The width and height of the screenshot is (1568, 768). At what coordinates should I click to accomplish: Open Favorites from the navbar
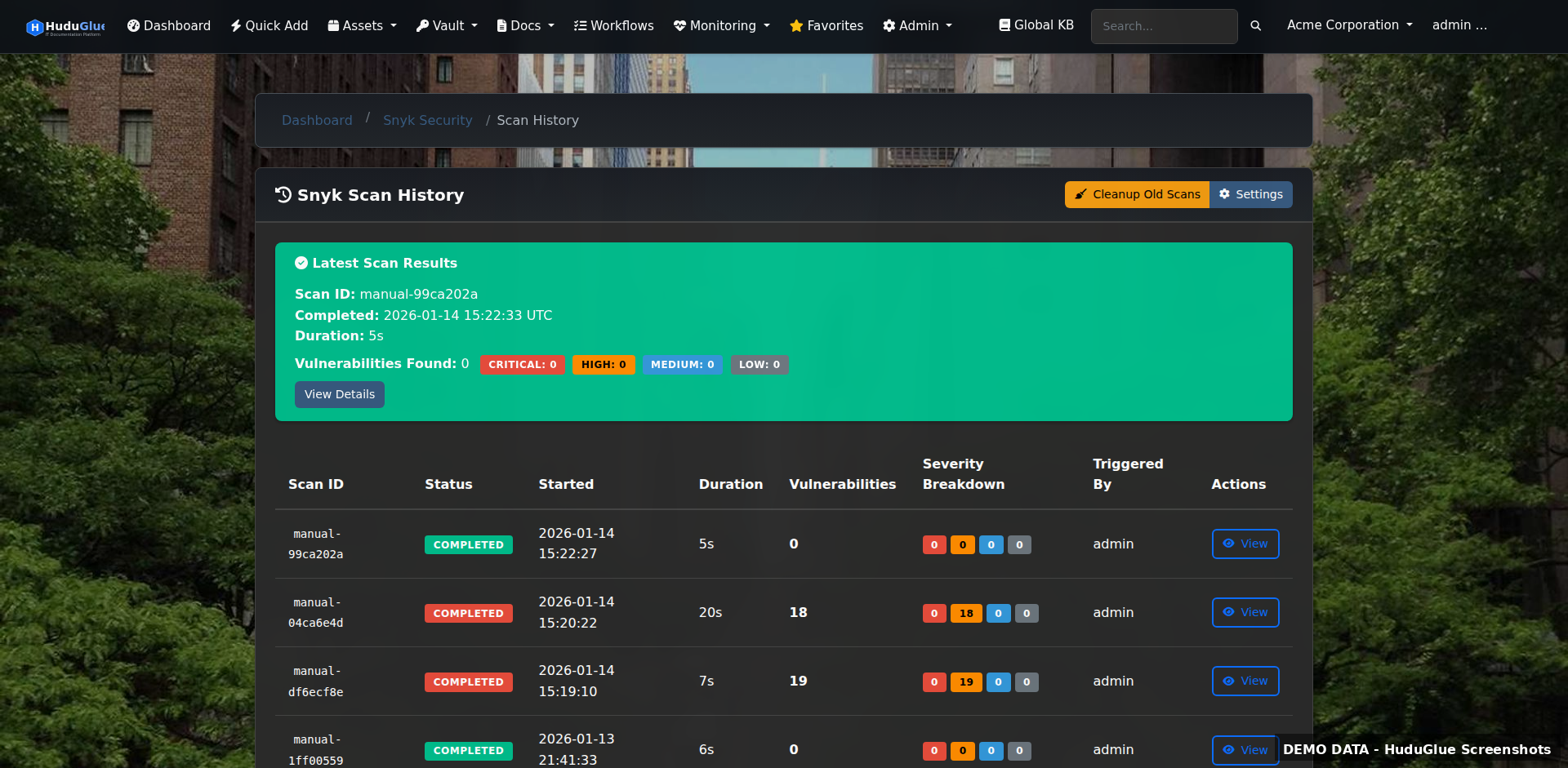click(x=826, y=26)
